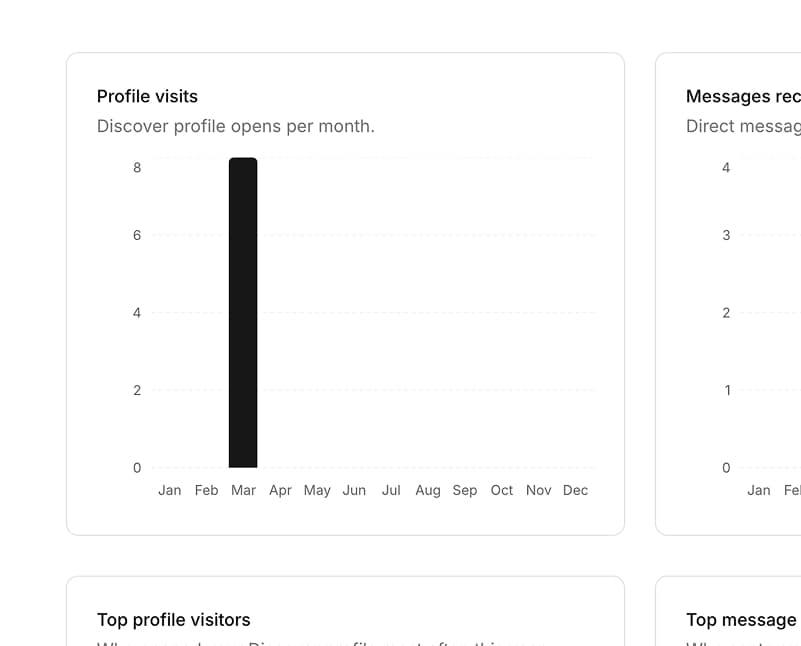Click the 6 value on Profile visits y-axis

click(x=137, y=235)
